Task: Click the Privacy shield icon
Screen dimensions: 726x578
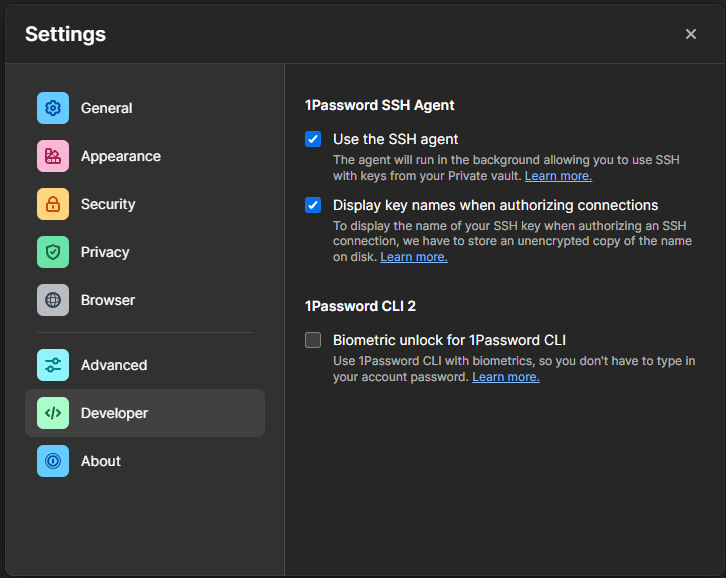Action: 53,252
